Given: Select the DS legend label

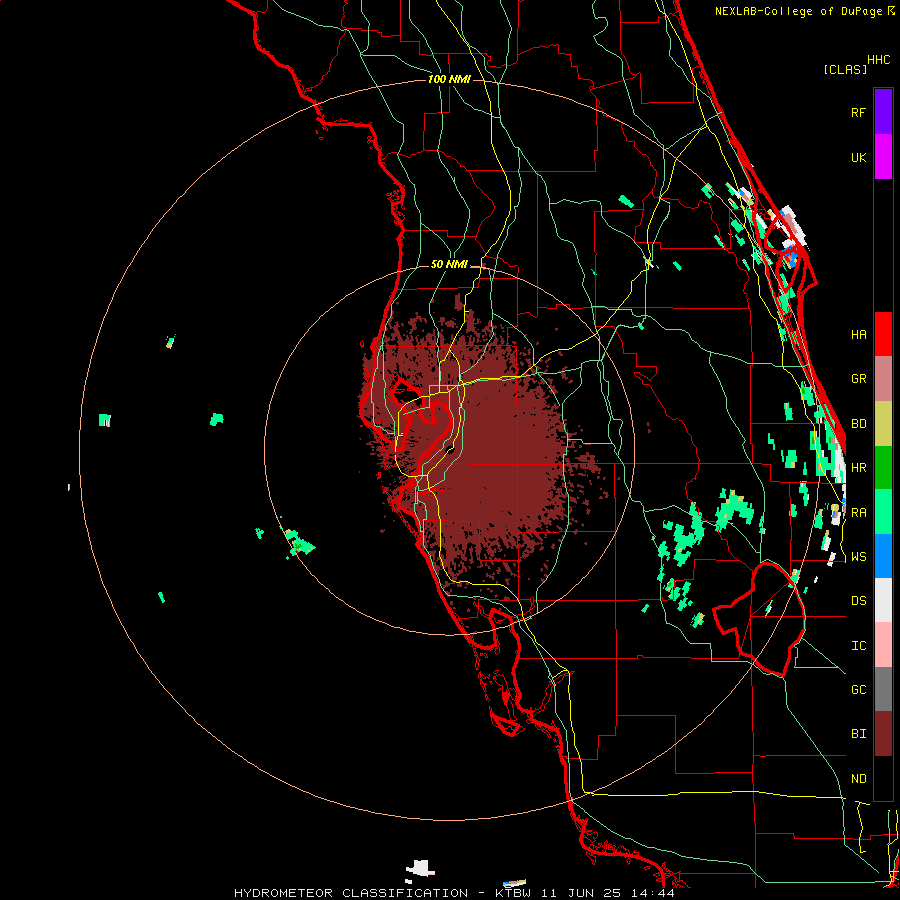Looking at the screenshot, I should pyautogui.click(x=858, y=601).
